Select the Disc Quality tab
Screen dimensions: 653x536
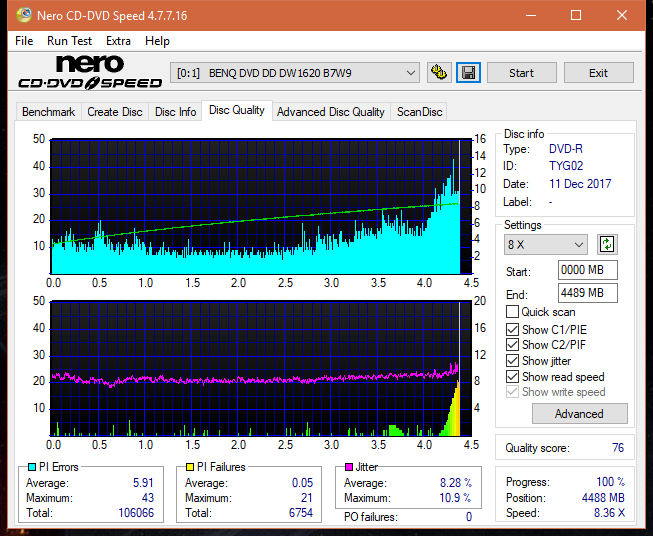tap(237, 110)
